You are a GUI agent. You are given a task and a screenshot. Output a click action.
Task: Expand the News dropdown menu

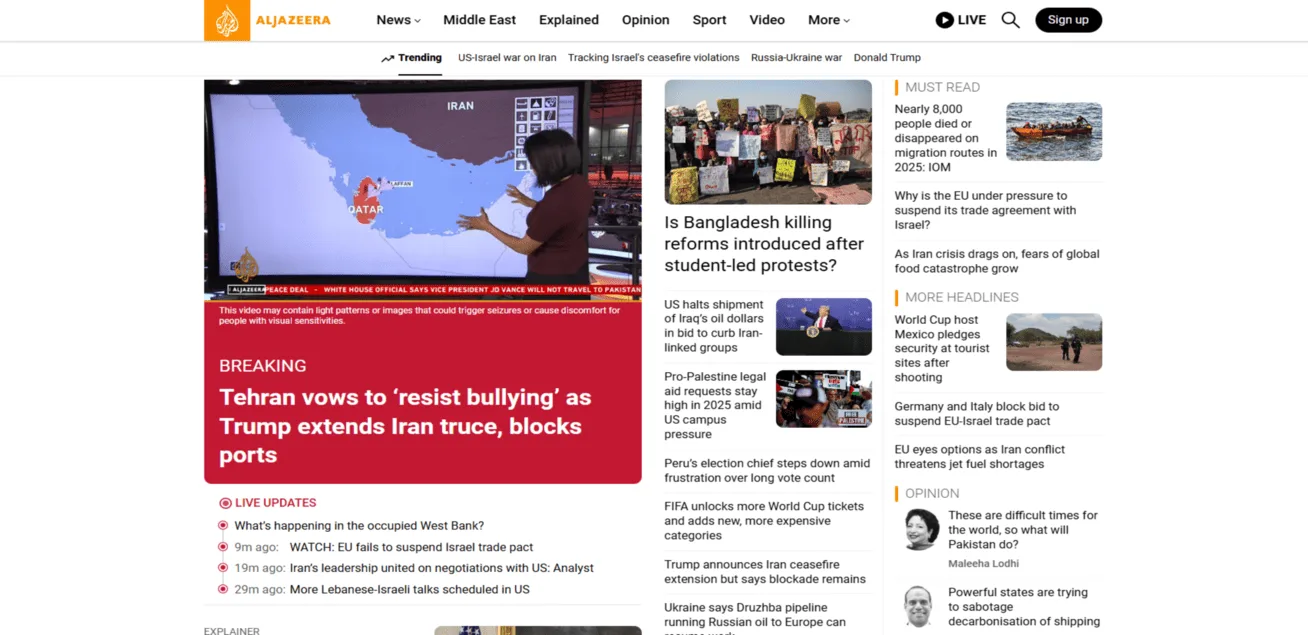point(398,20)
